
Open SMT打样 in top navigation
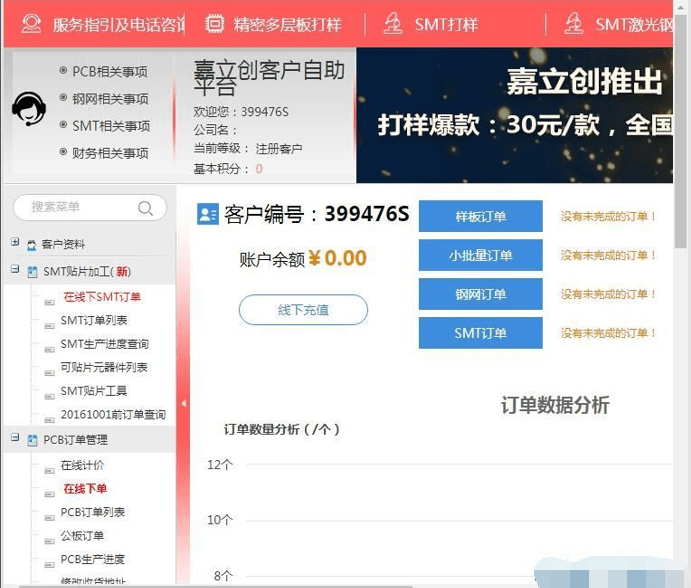click(446, 25)
